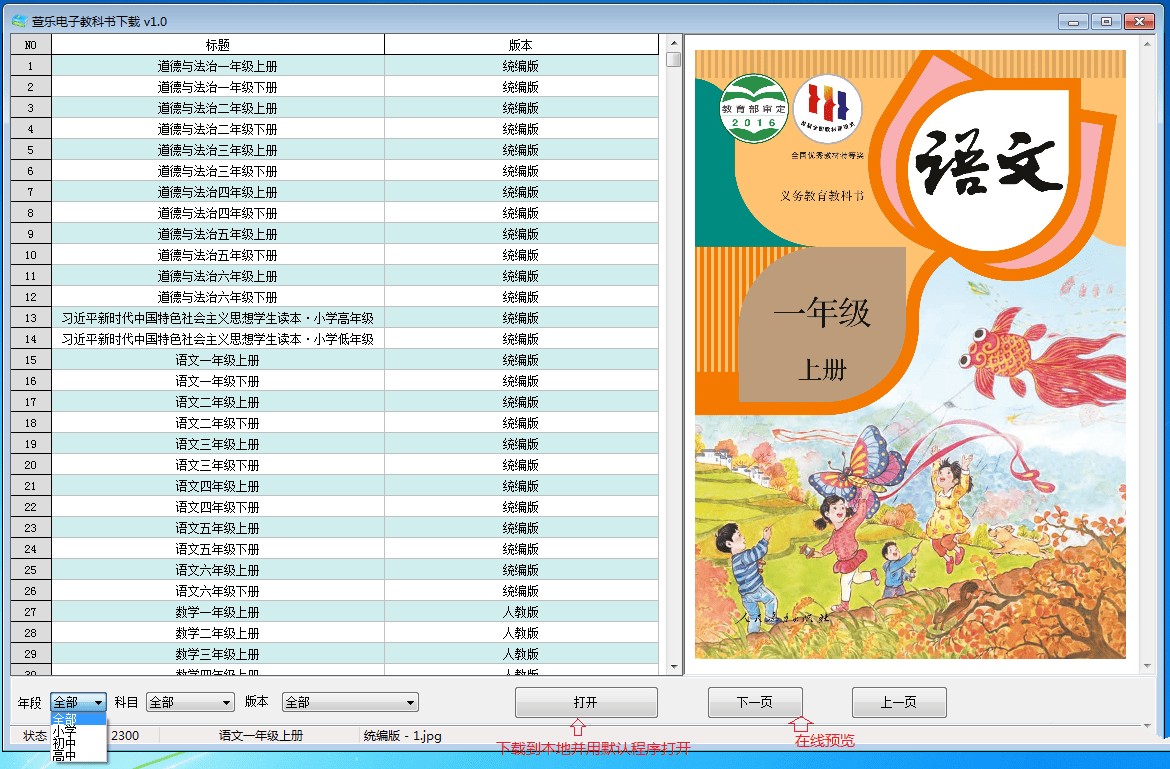Click status bar text 统编版 - 1.jpg
Screen dimensions: 1170x769
click(403, 735)
